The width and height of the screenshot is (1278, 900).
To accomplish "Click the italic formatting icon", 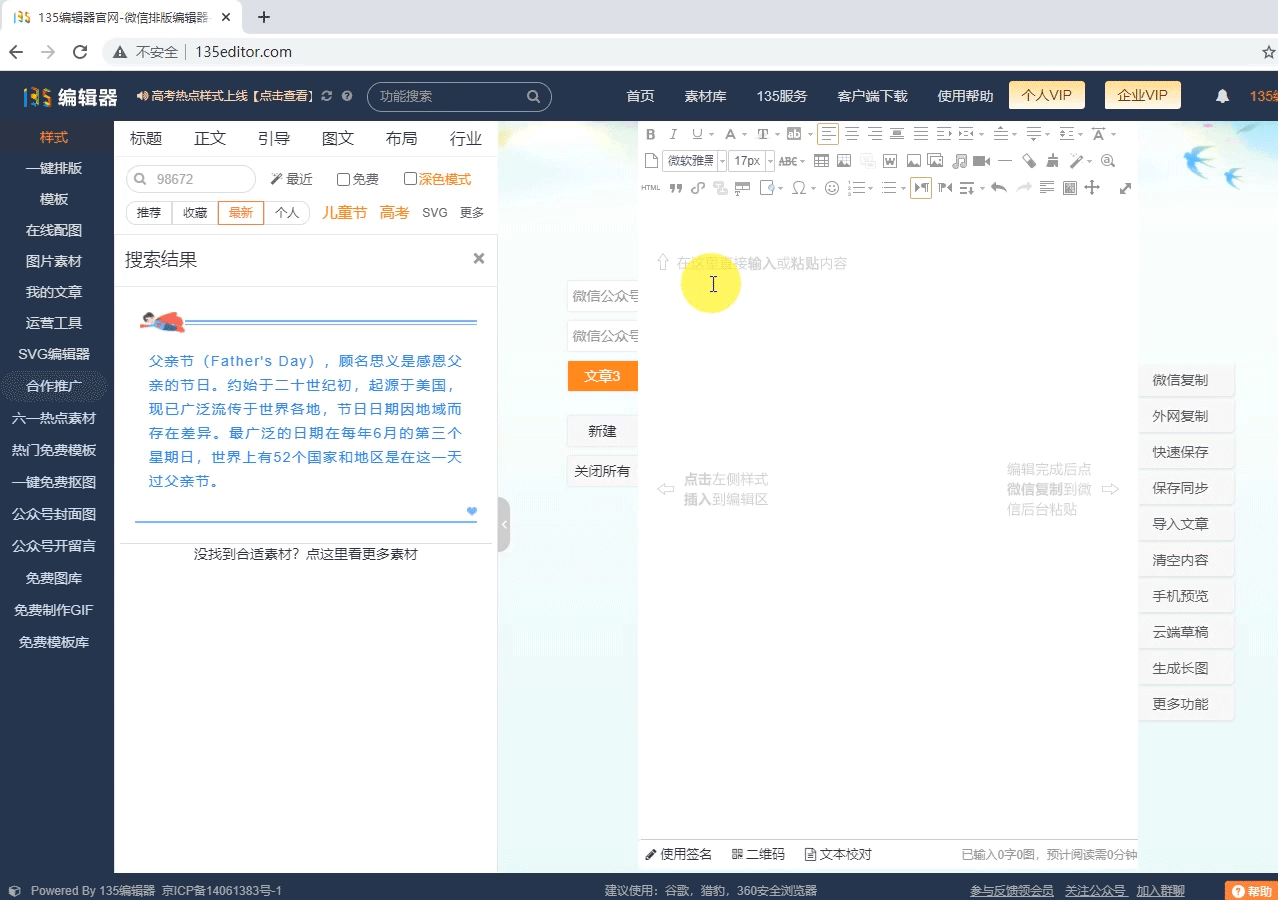I will [x=673, y=134].
